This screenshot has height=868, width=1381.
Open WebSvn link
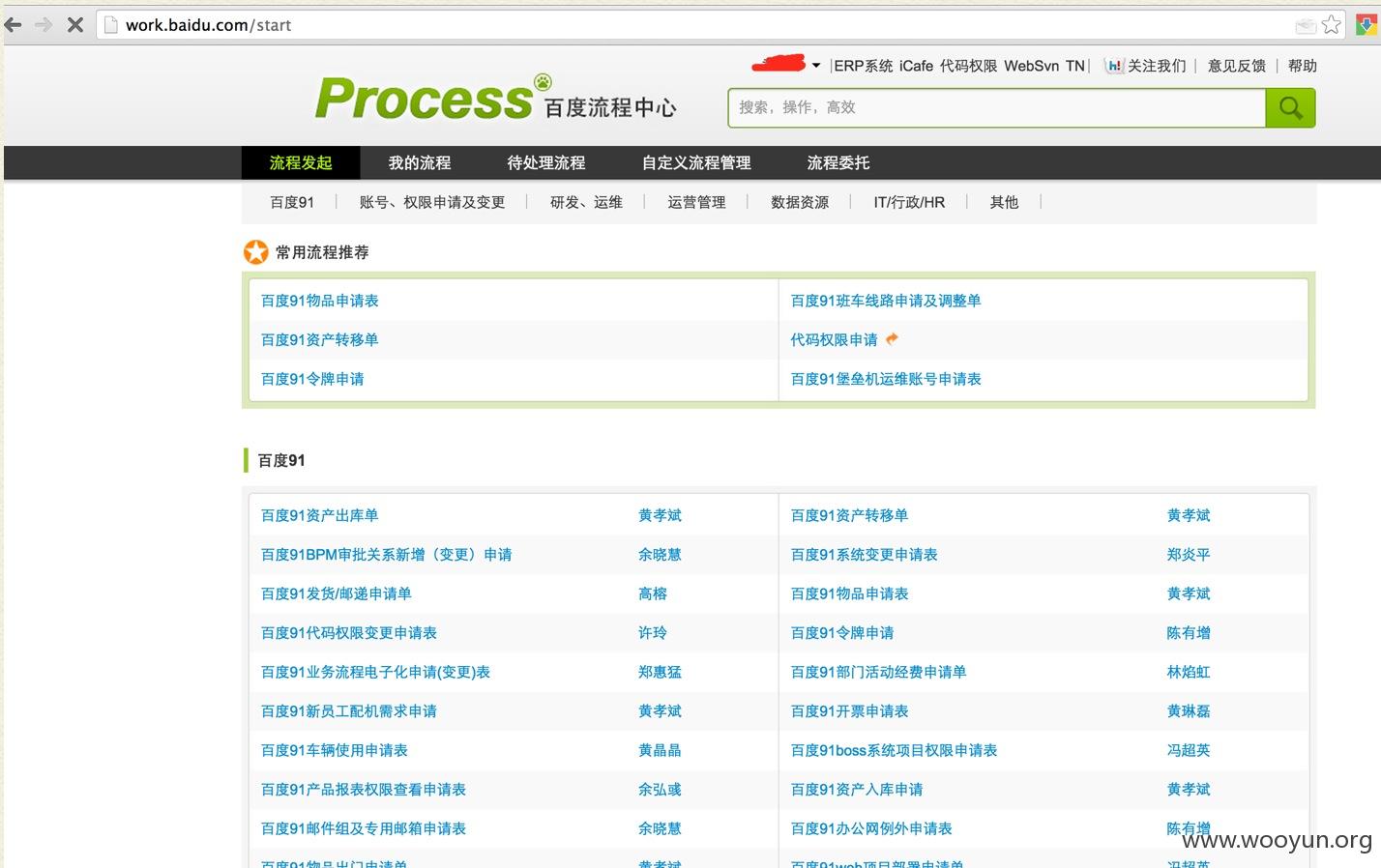pyautogui.click(x=1032, y=66)
